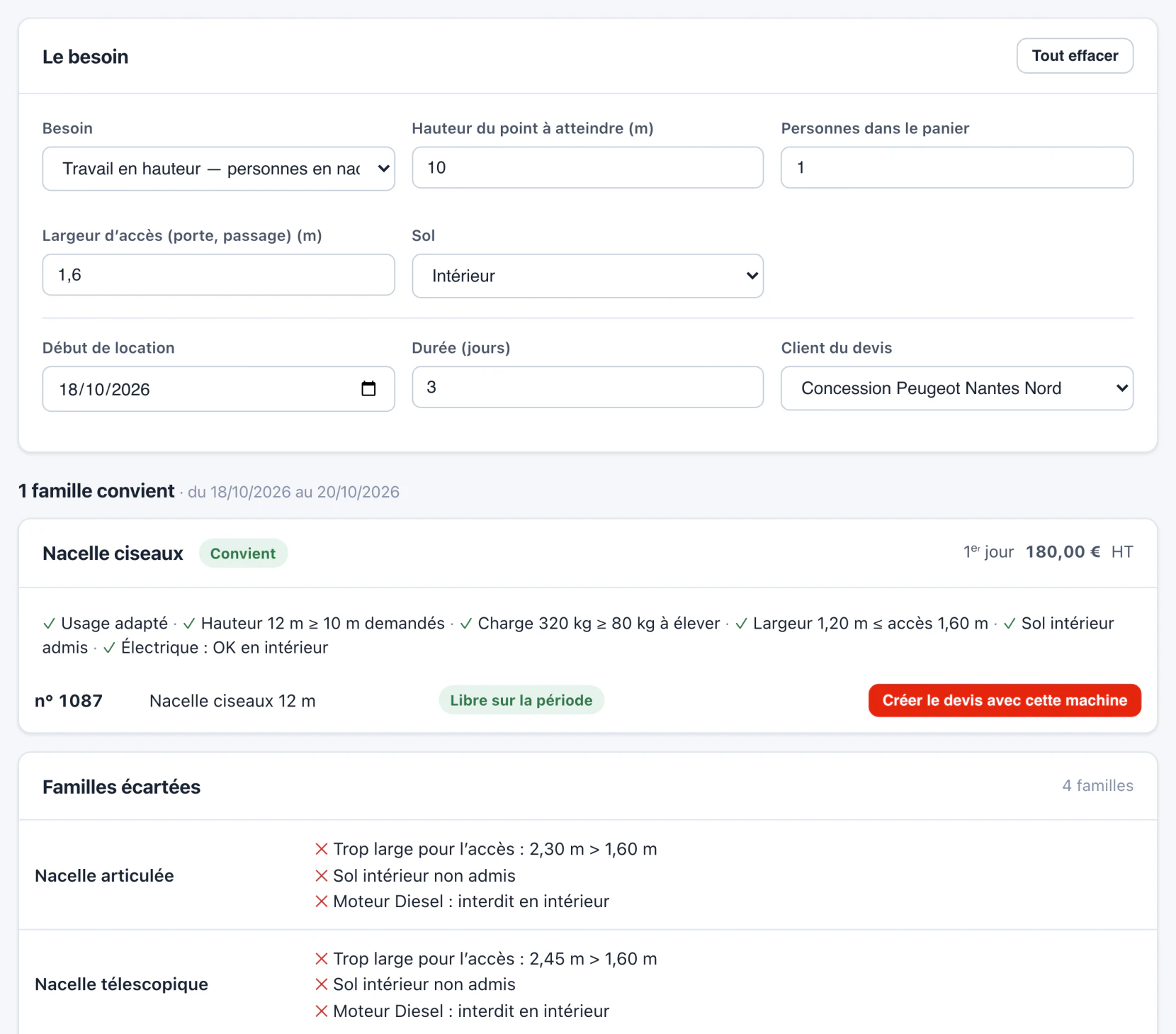Click the 4 familles count
Screen dimensions: 1176x1034
(x=1097, y=786)
